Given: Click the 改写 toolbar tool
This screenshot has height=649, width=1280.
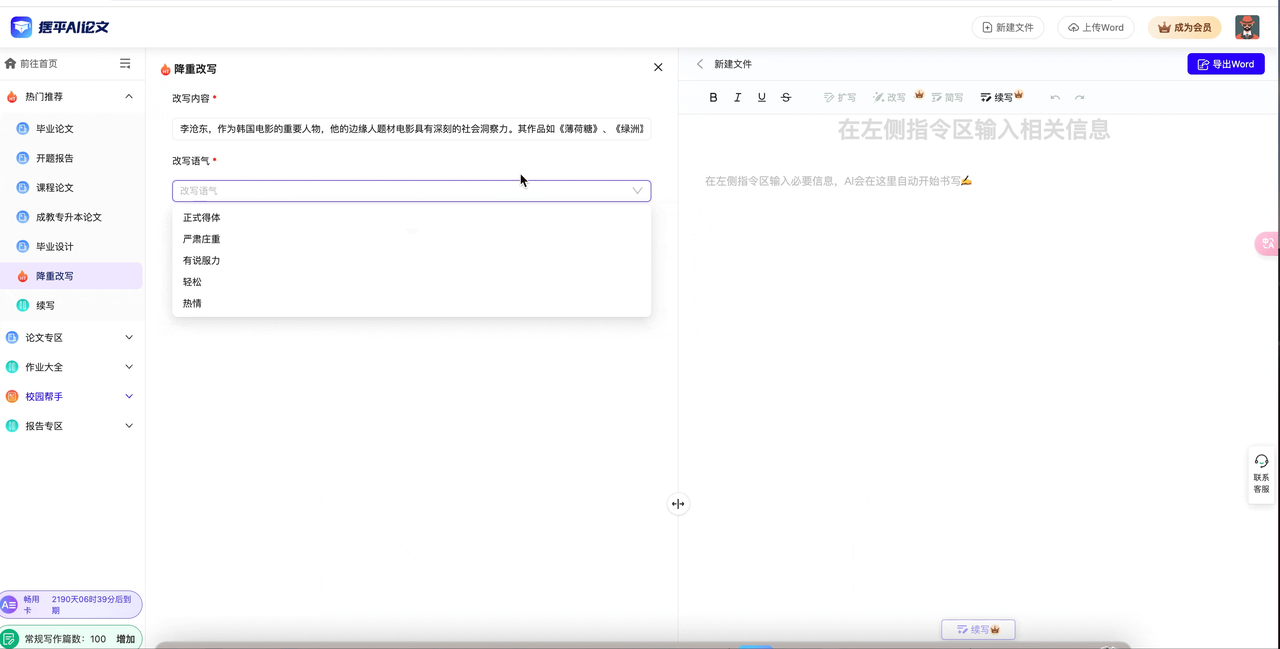Looking at the screenshot, I should point(890,97).
